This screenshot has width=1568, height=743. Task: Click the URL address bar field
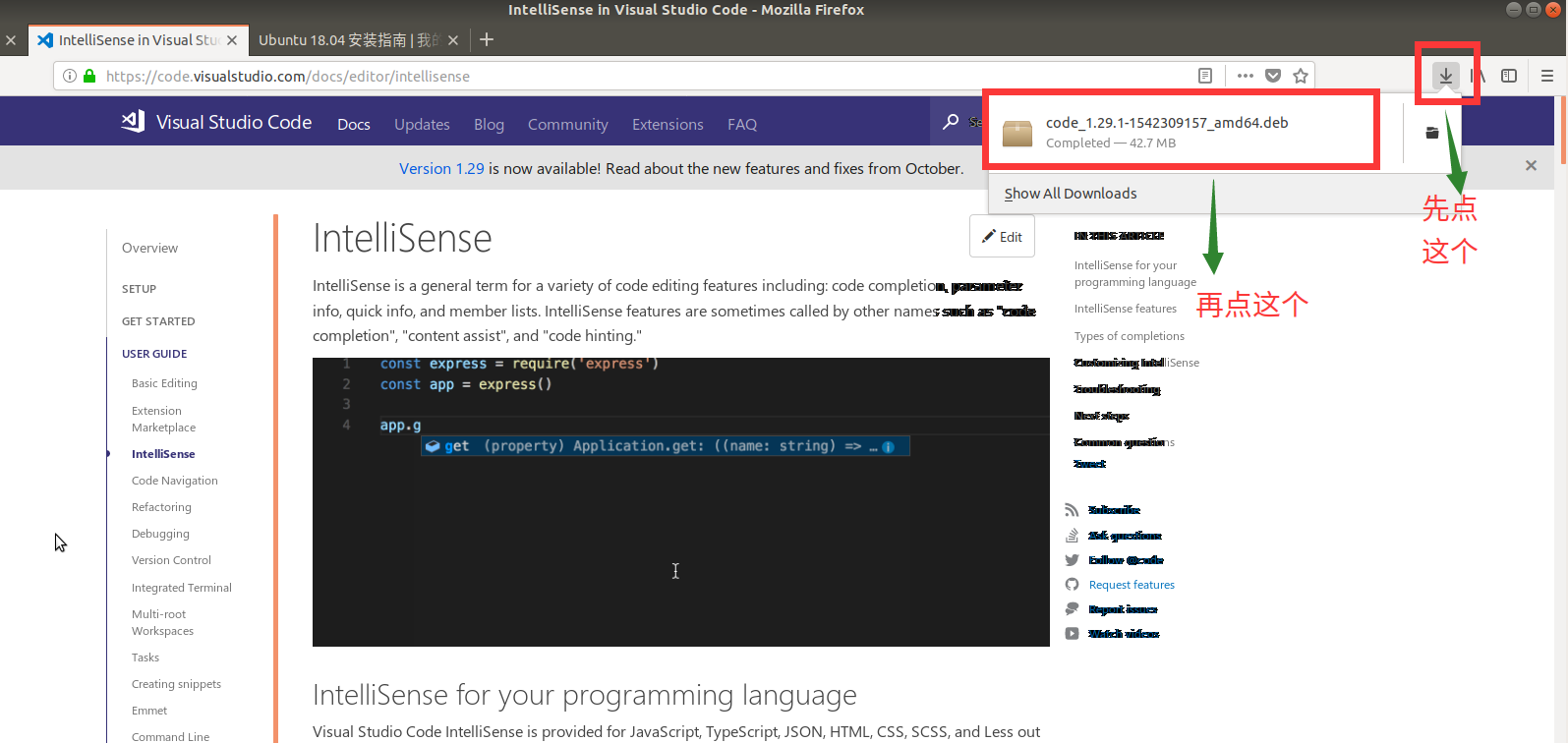(x=639, y=76)
